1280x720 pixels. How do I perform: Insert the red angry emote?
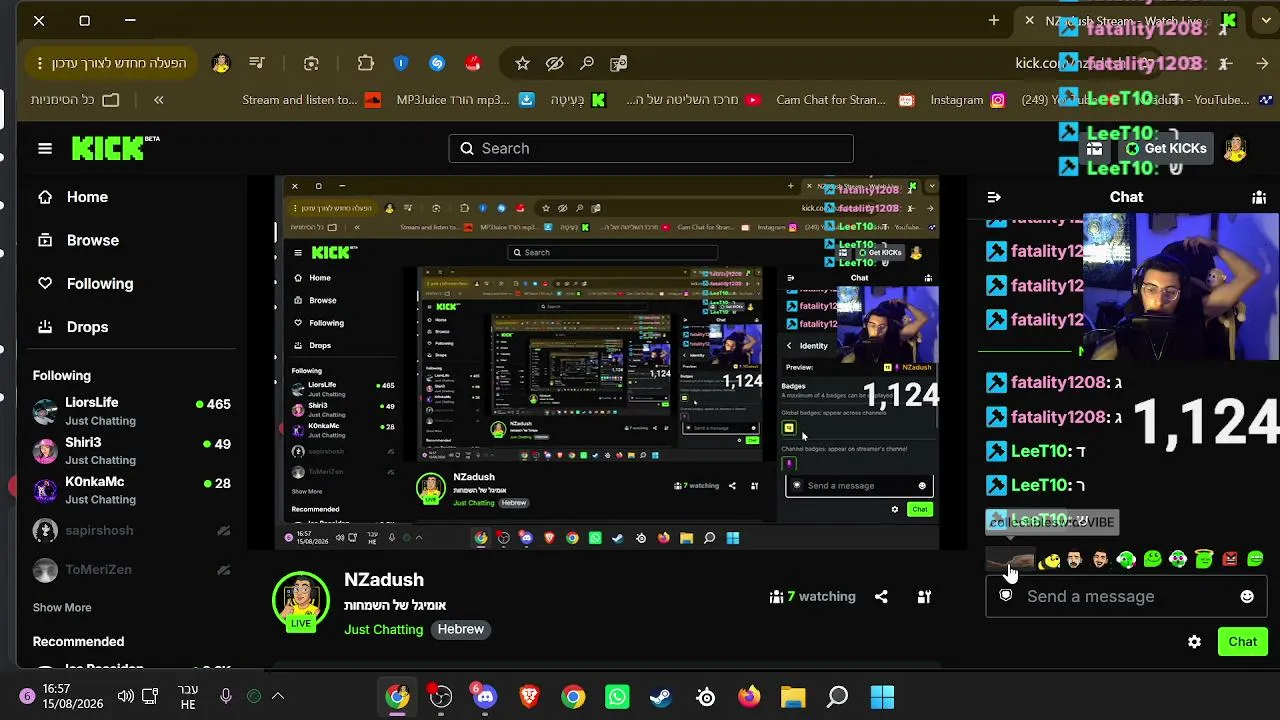(1230, 560)
